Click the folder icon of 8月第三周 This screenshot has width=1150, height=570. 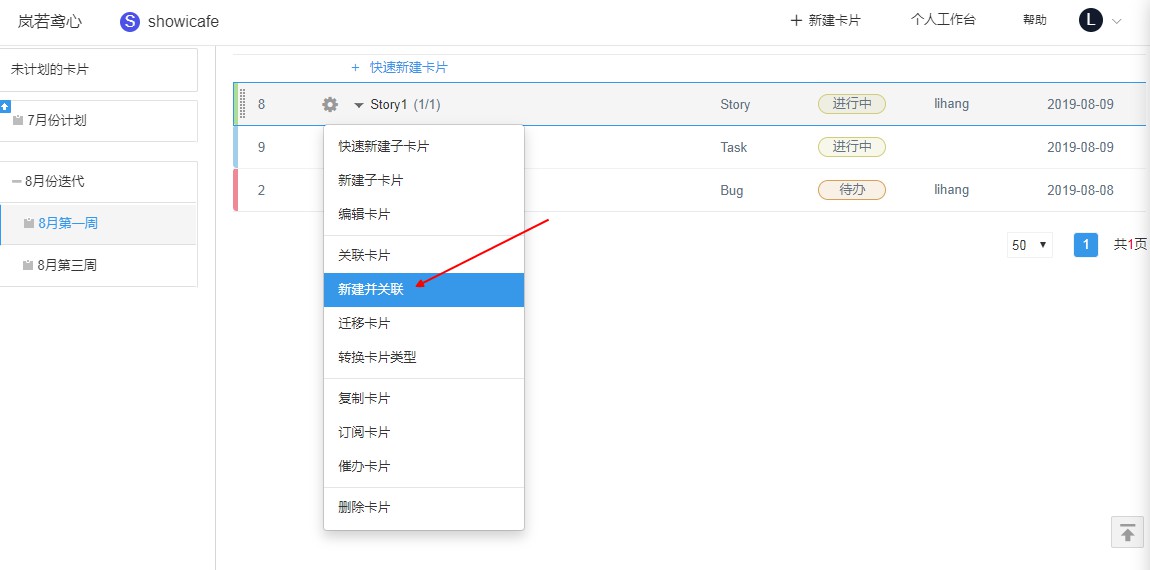(x=28, y=266)
